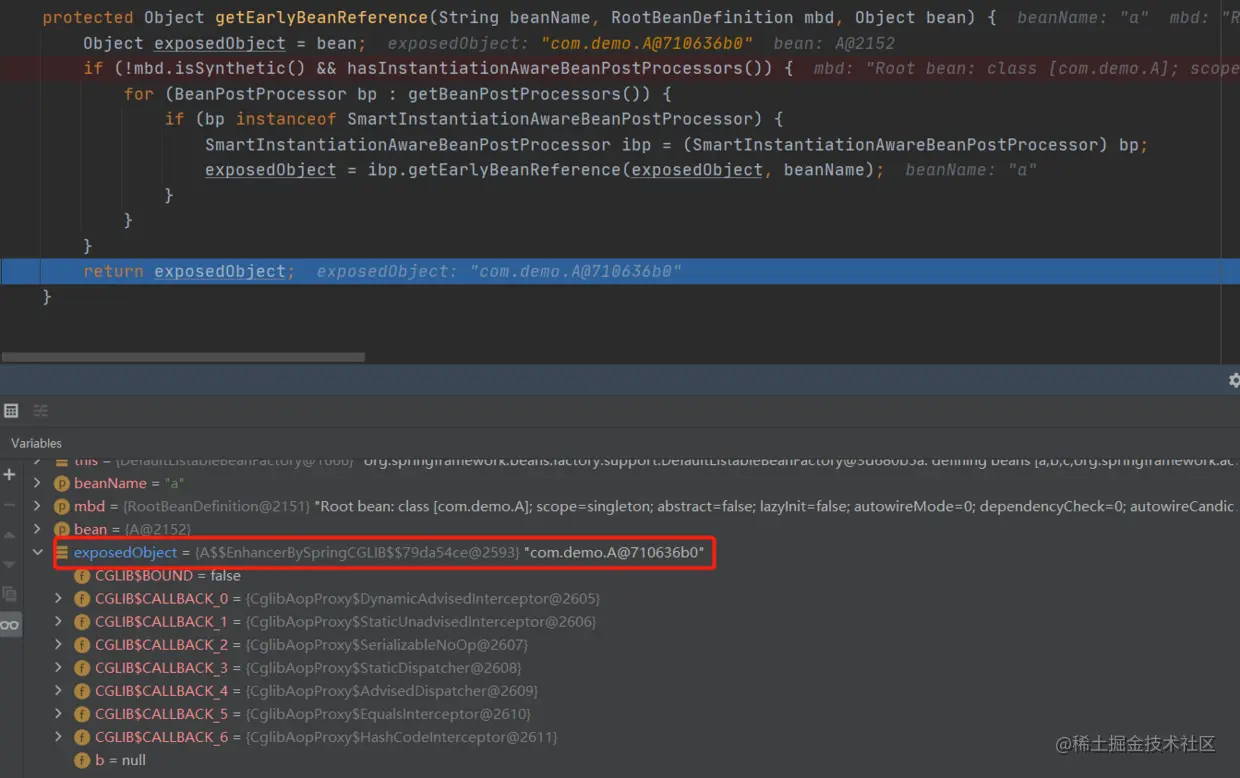Screen dimensions: 1240x778
Task: Click the field icon beside CGLIB$BOUND
Action: [x=82, y=576]
